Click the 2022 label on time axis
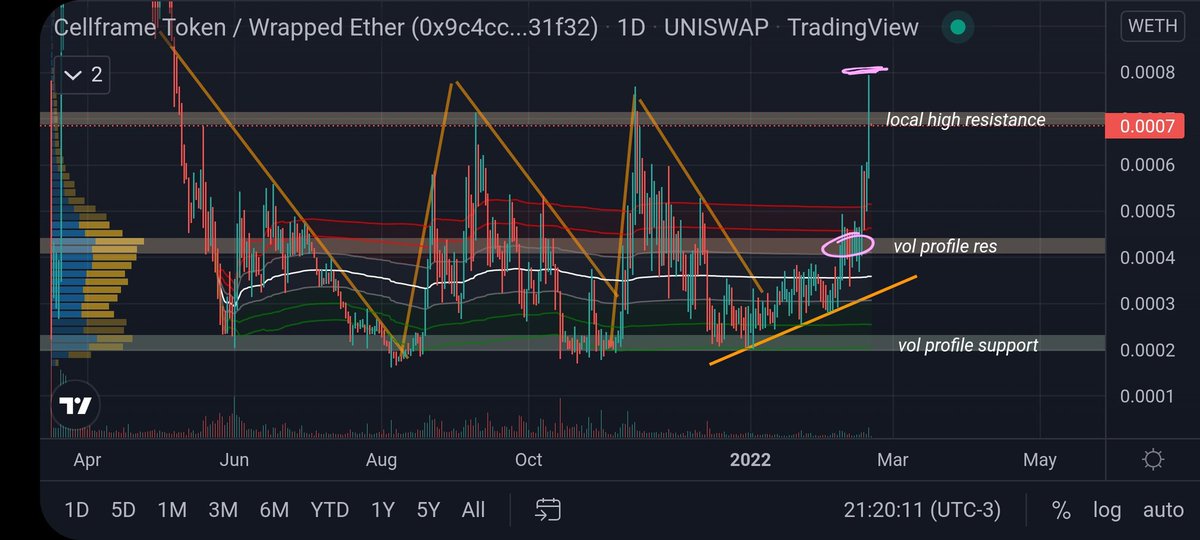 [751, 460]
